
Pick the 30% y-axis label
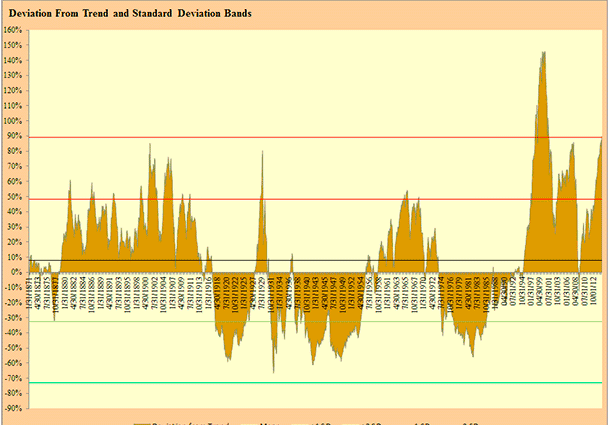[x=14, y=227]
